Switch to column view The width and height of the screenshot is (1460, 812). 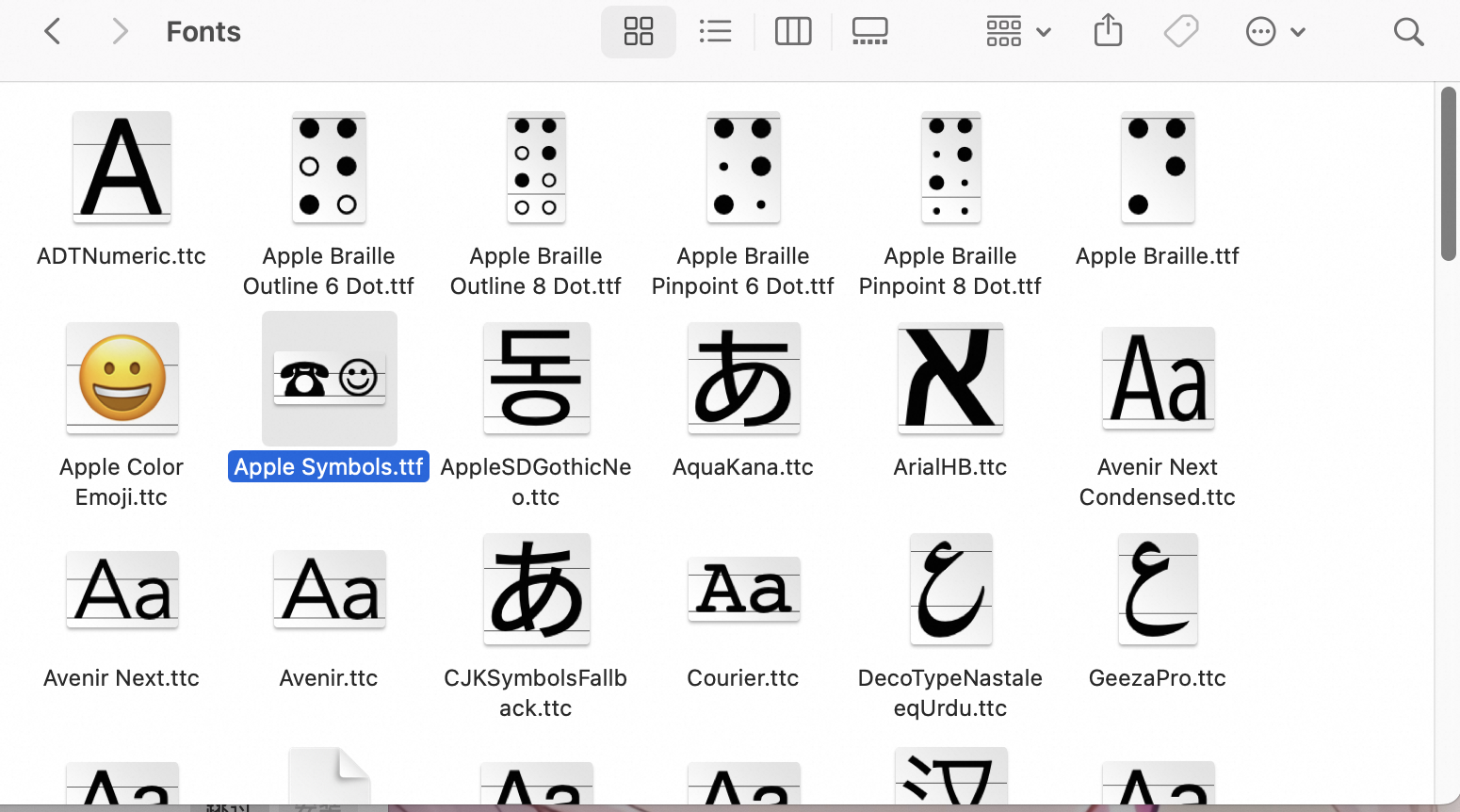pos(793,31)
